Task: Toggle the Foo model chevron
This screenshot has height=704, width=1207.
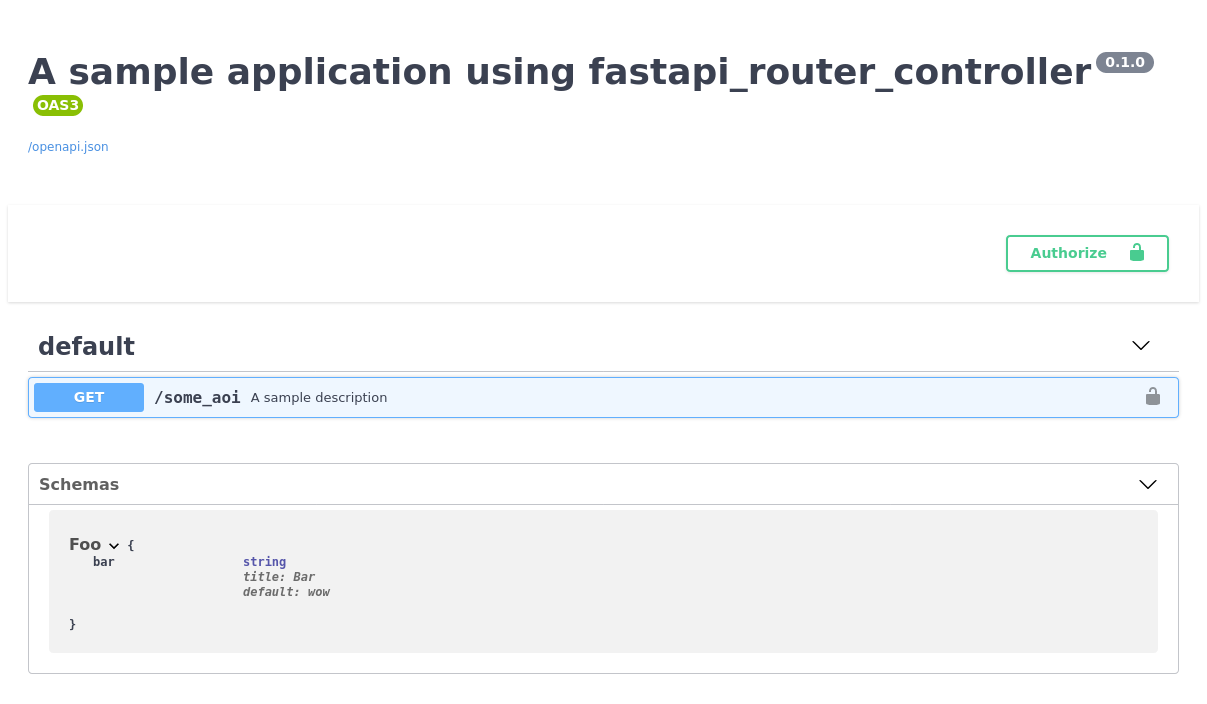Action: pos(114,546)
